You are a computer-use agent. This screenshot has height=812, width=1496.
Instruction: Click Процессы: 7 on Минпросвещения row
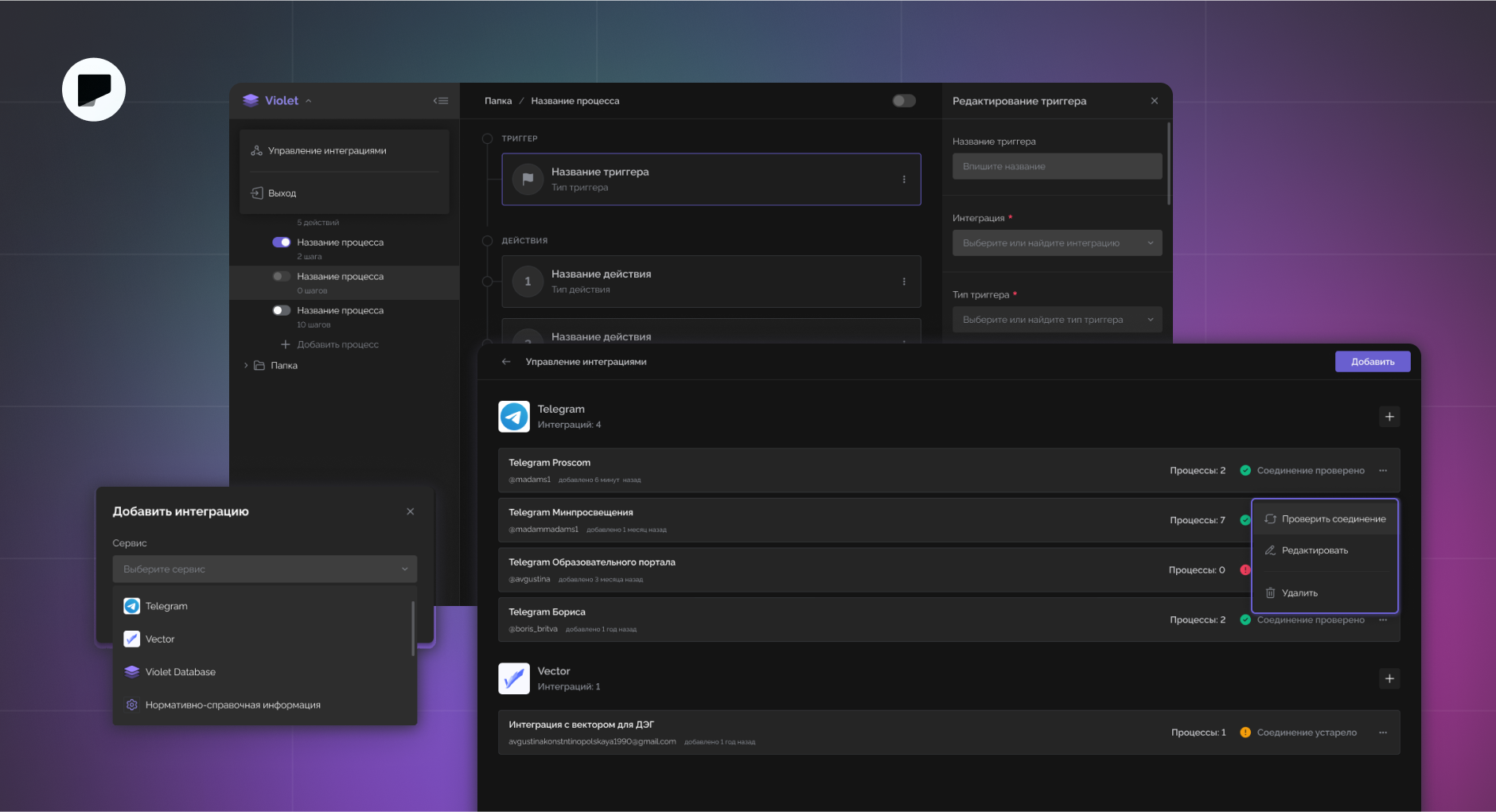[1198, 520]
